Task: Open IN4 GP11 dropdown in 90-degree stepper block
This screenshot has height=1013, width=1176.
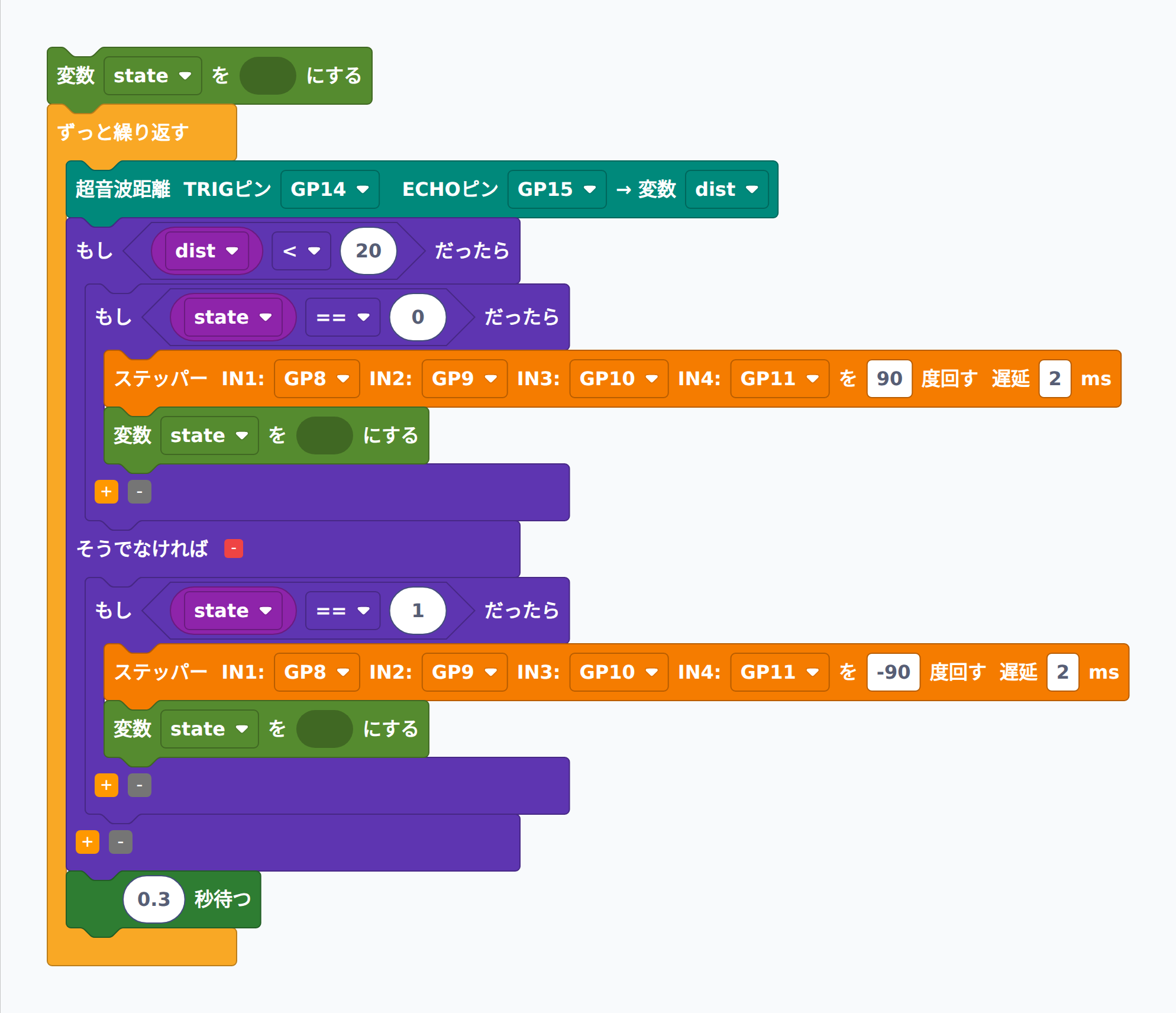Action: point(780,379)
